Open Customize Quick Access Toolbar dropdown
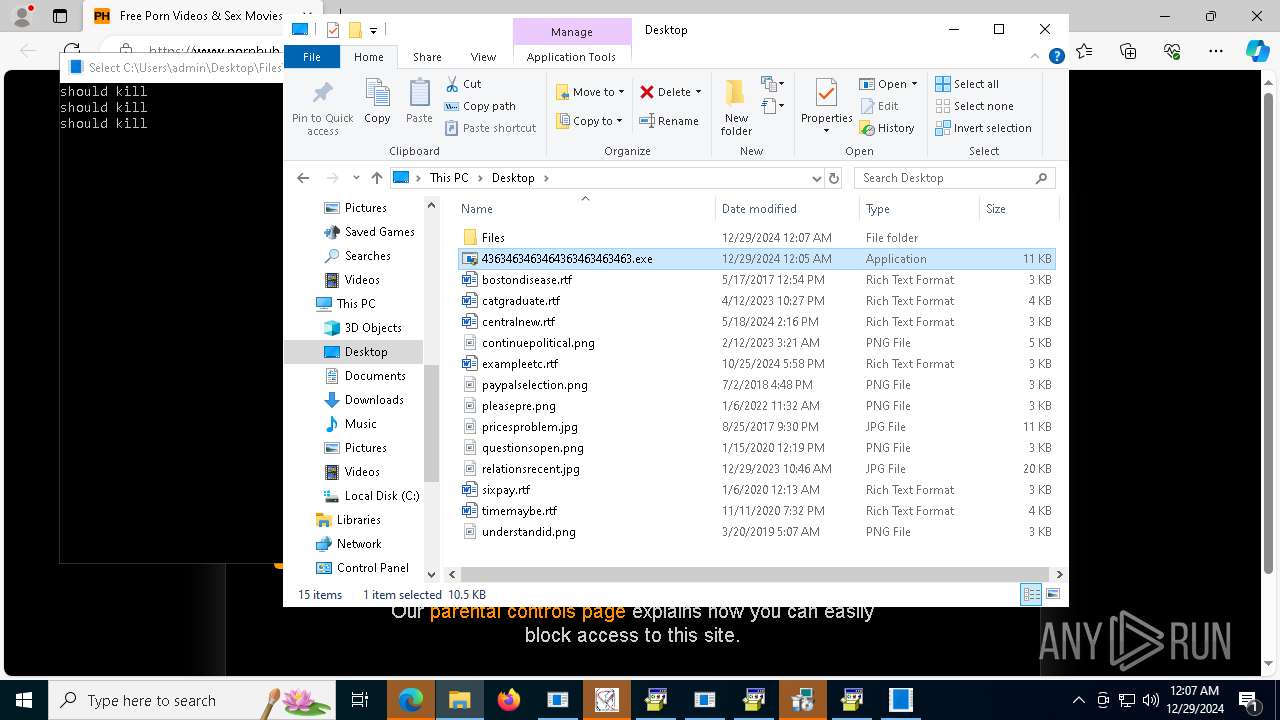This screenshot has height=720, width=1280. point(374,30)
